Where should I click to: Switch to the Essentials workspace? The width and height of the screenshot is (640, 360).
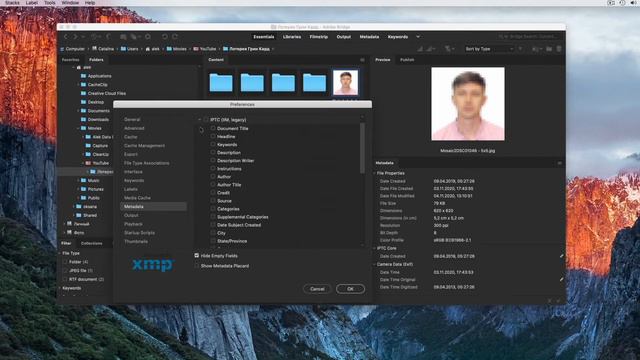coord(264,37)
